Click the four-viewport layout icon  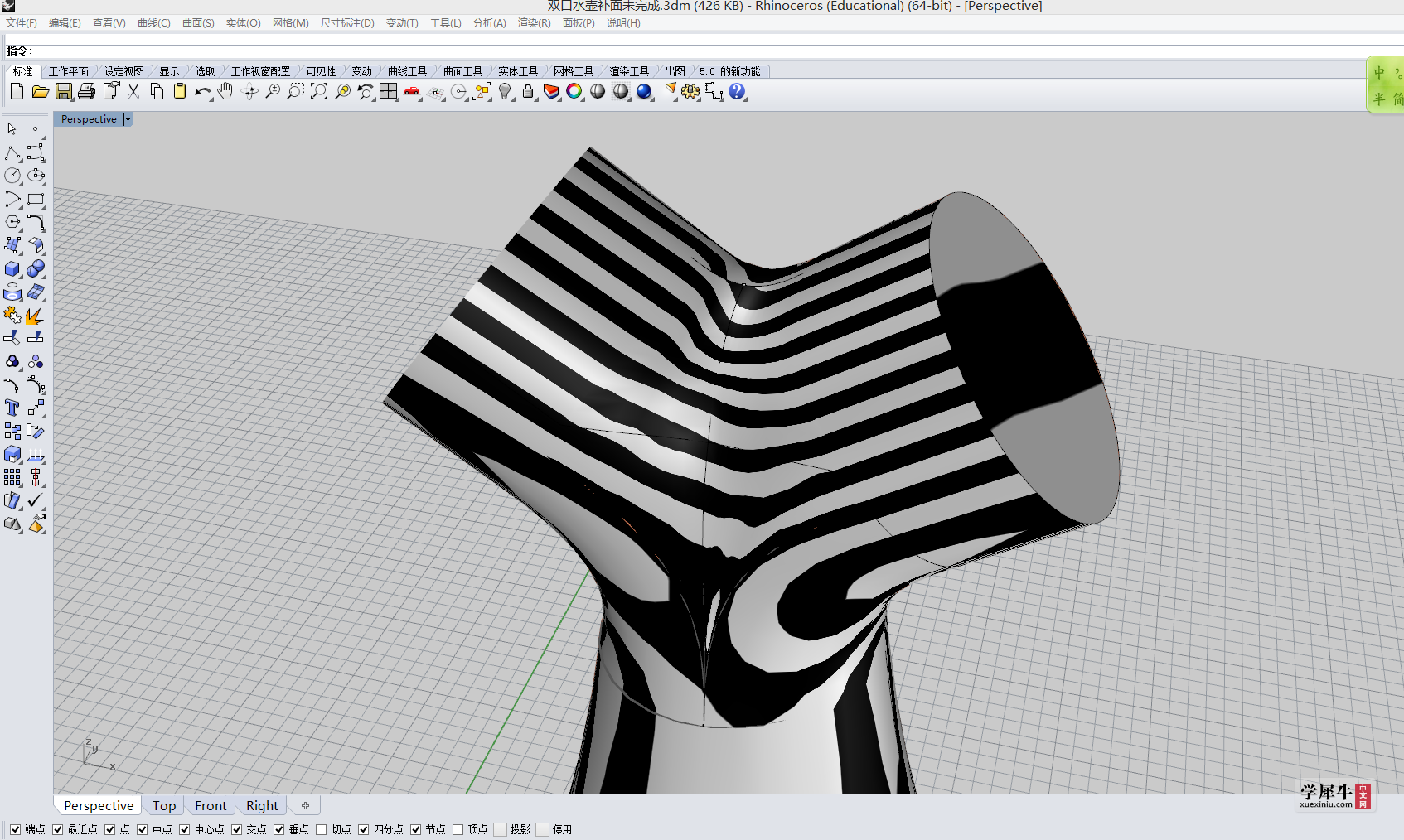[389, 92]
